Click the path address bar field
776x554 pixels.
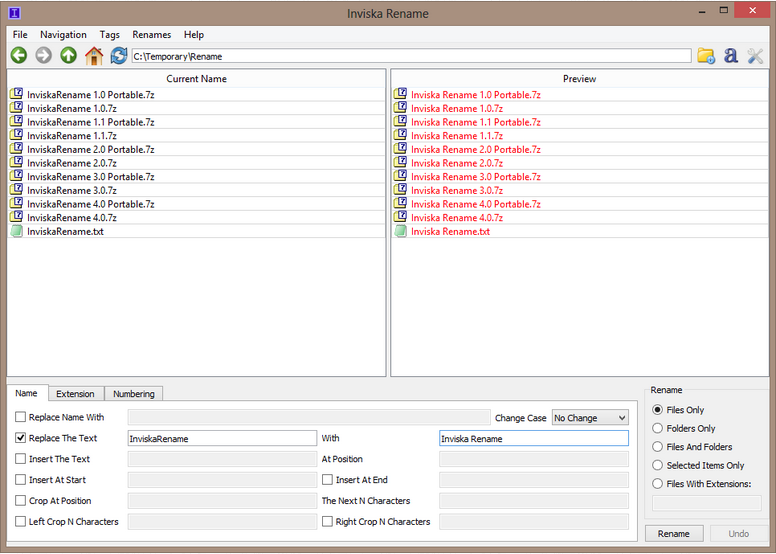point(411,56)
